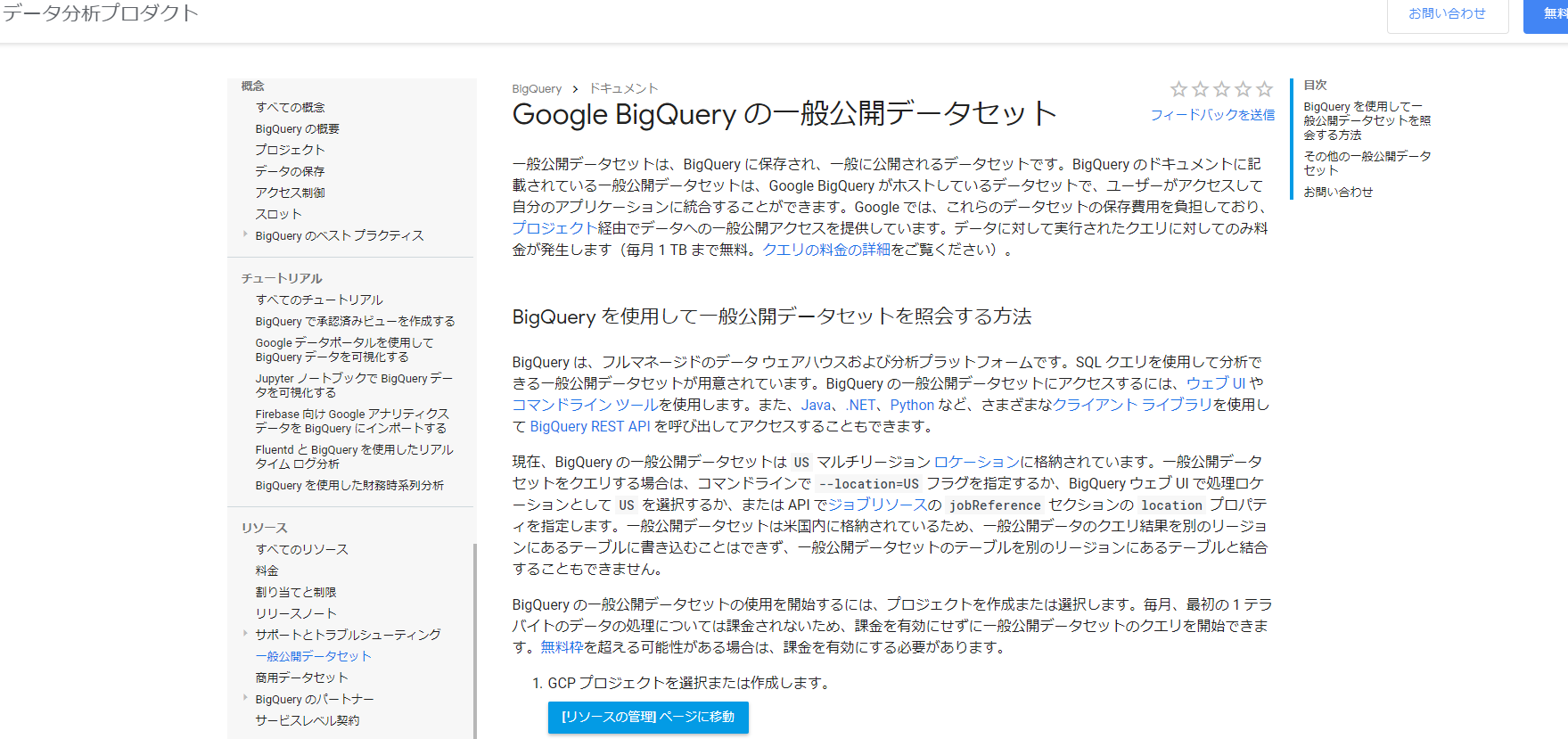
Task: Open the 無料枠 link
Action: pyautogui.click(x=562, y=647)
